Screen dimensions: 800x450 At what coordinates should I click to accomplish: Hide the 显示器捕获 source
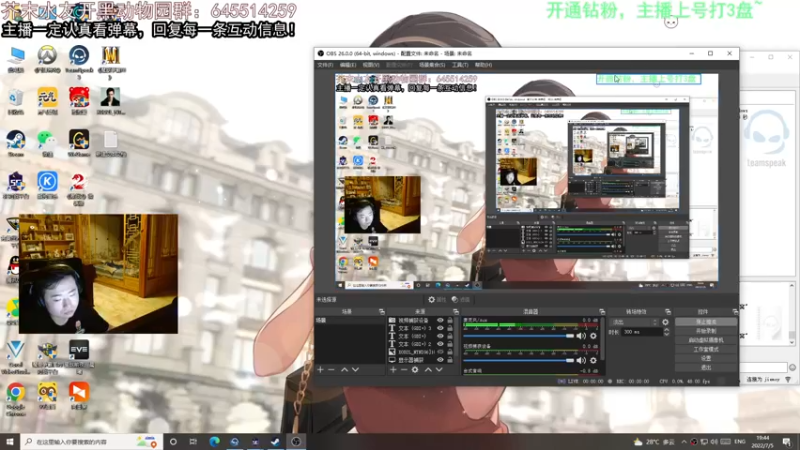[440, 360]
